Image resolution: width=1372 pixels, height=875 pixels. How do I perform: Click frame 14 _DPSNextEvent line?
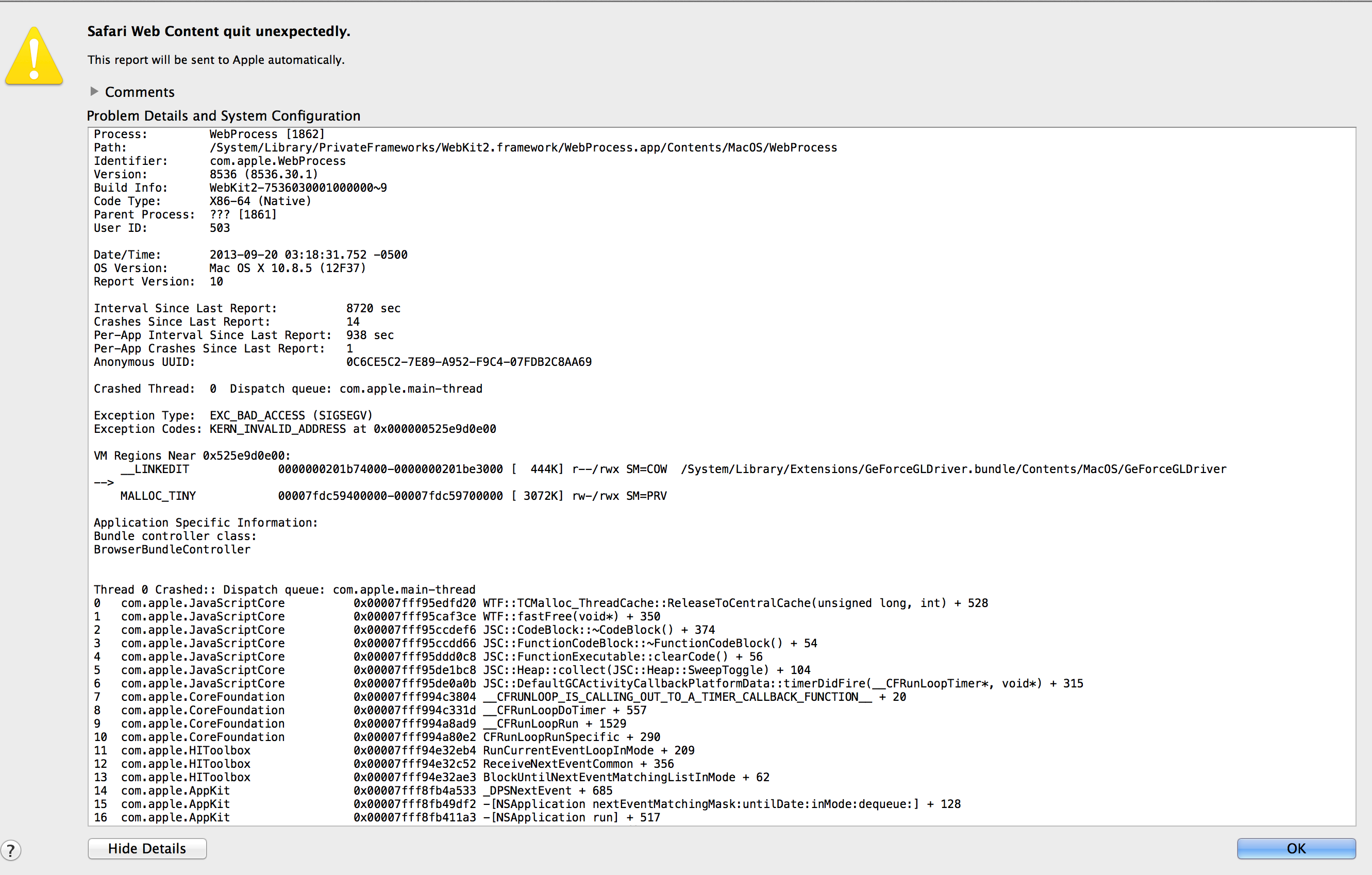(x=353, y=790)
